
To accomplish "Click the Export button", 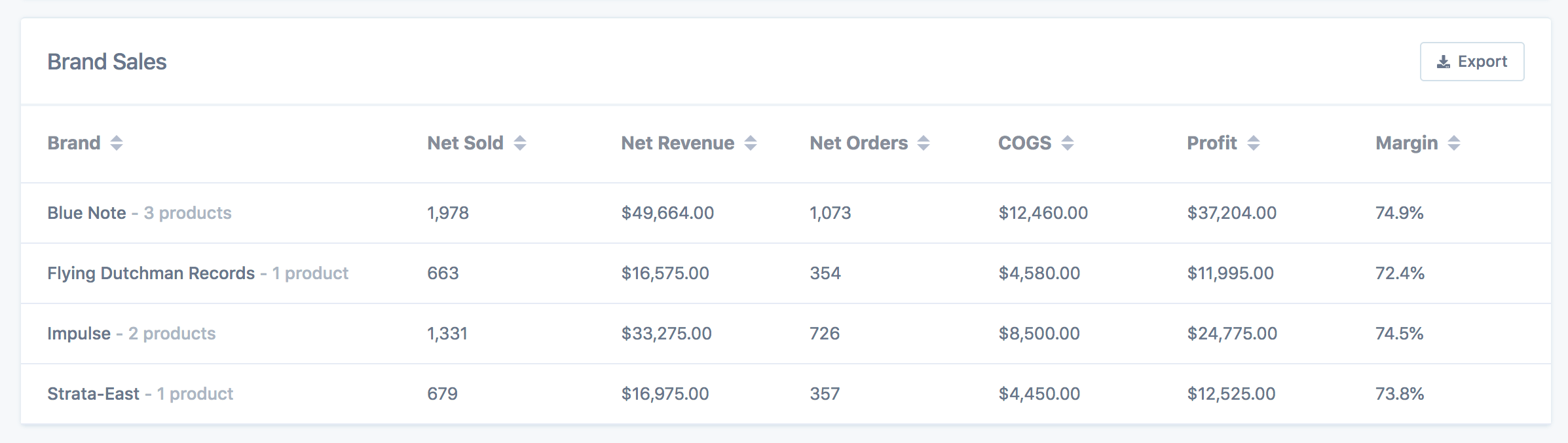I will (x=1471, y=62).
